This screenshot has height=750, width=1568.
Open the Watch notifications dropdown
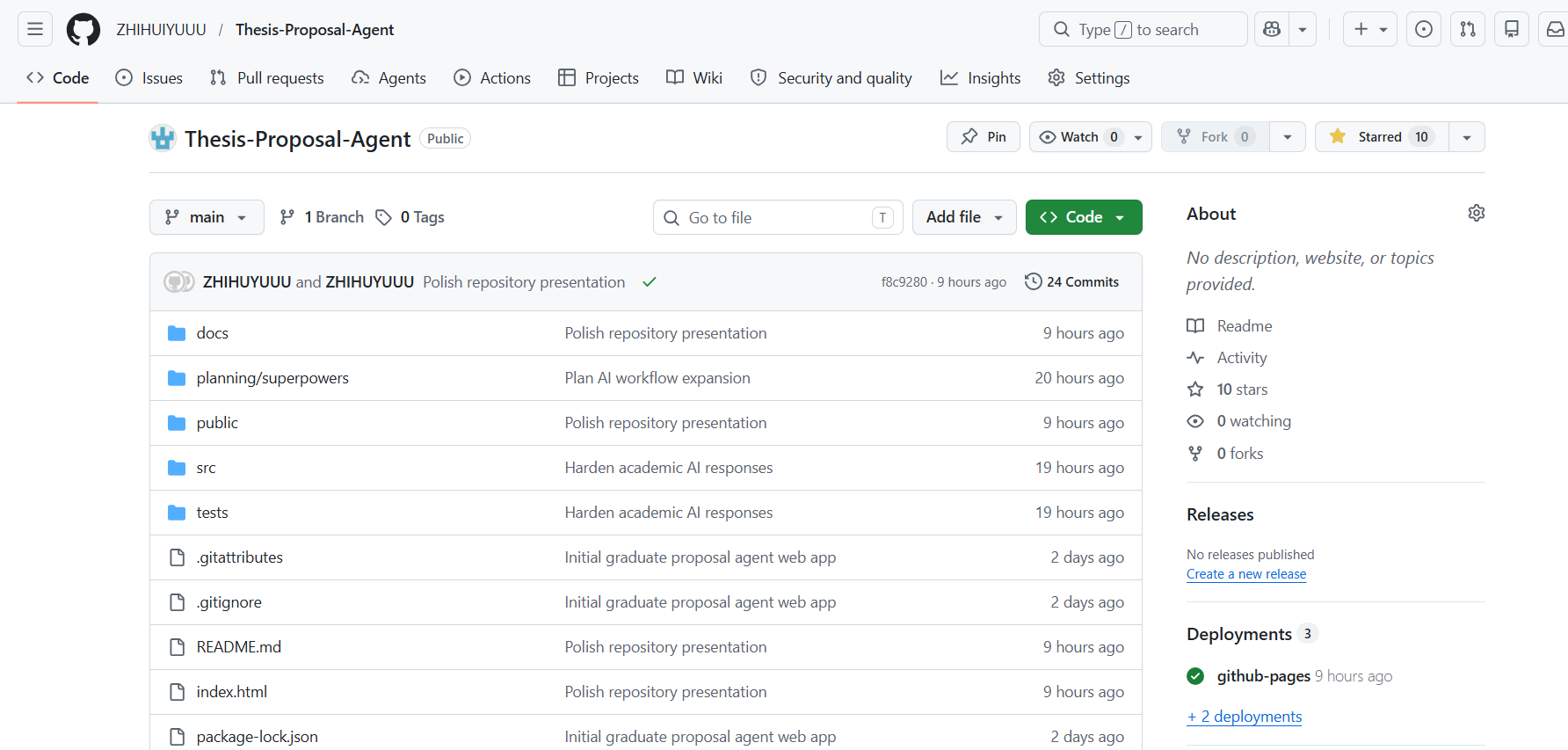coord(1091,137)
